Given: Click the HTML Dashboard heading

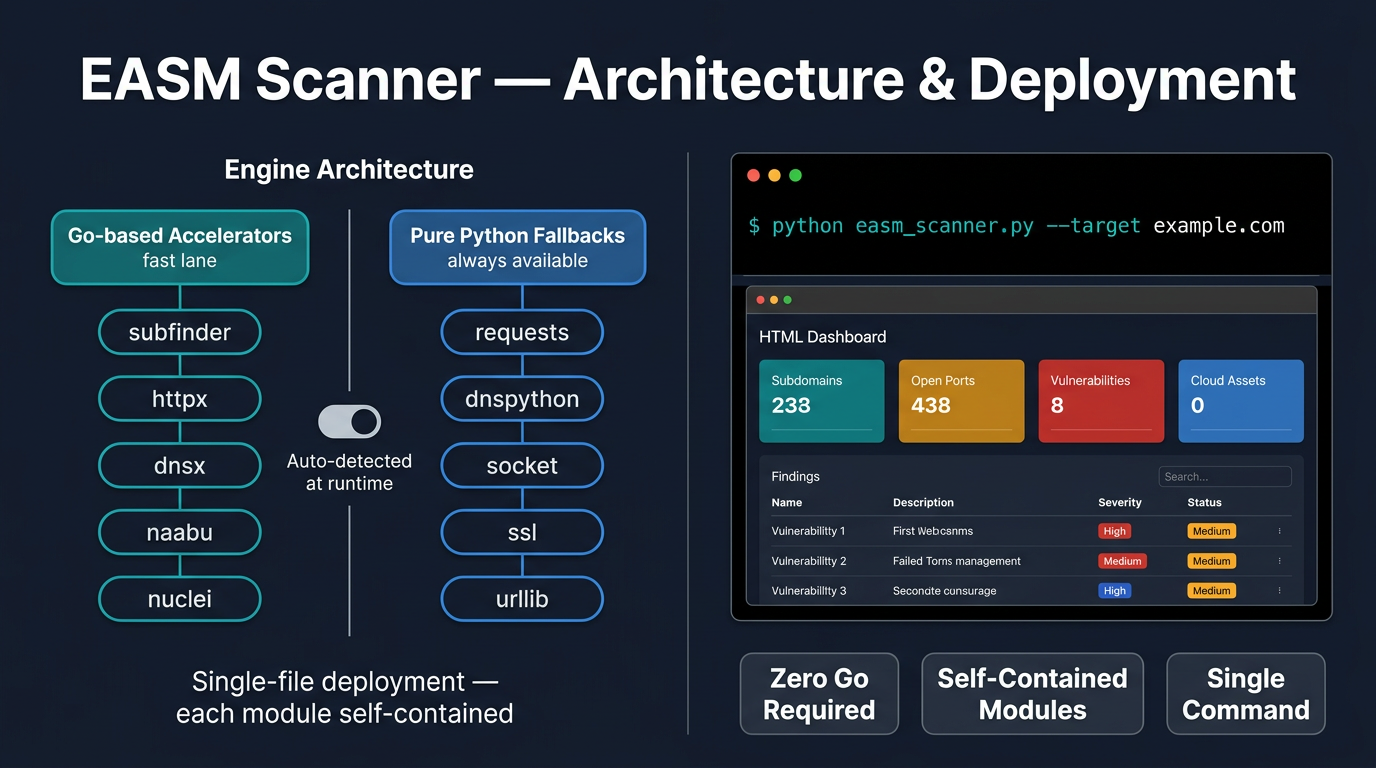Looking at the screenshot, I should coord(822,337).
